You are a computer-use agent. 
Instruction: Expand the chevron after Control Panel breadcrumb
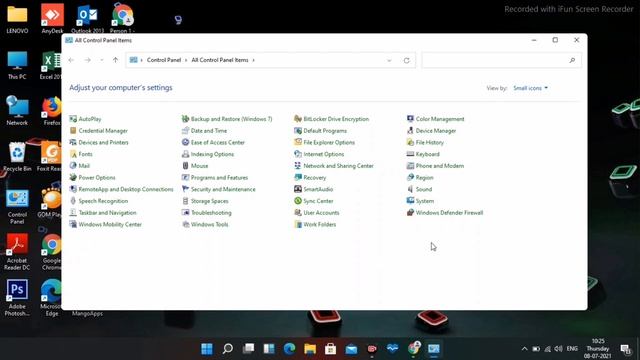click(x=186, y=60)
